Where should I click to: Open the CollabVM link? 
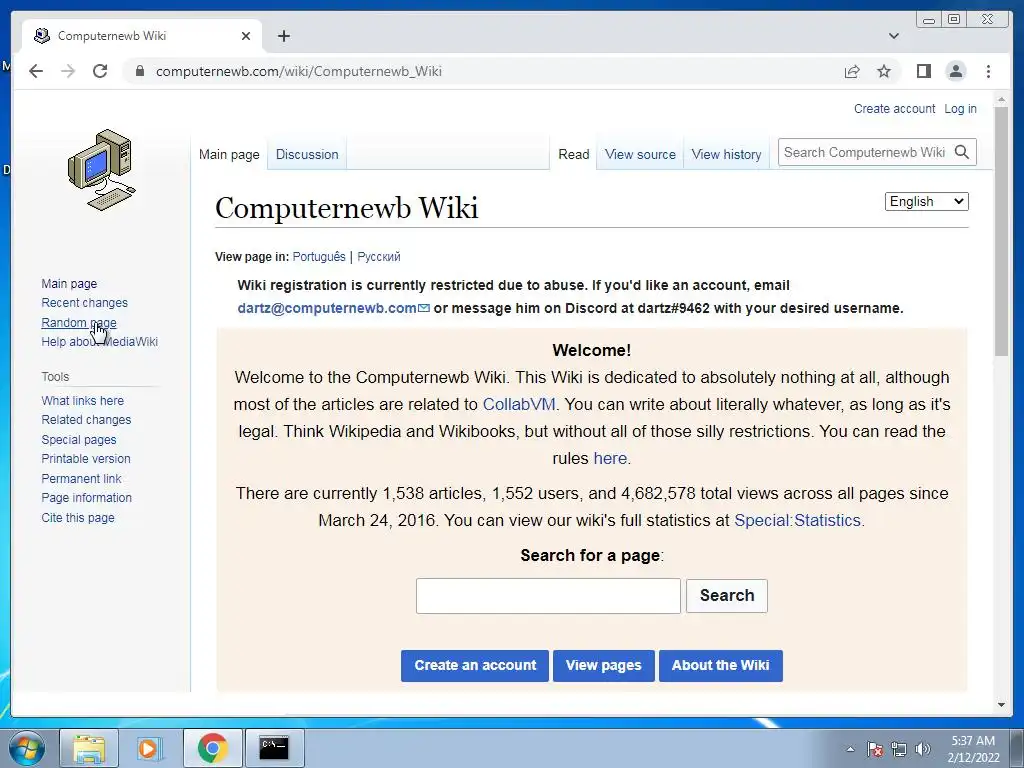[x=519, y=404]
